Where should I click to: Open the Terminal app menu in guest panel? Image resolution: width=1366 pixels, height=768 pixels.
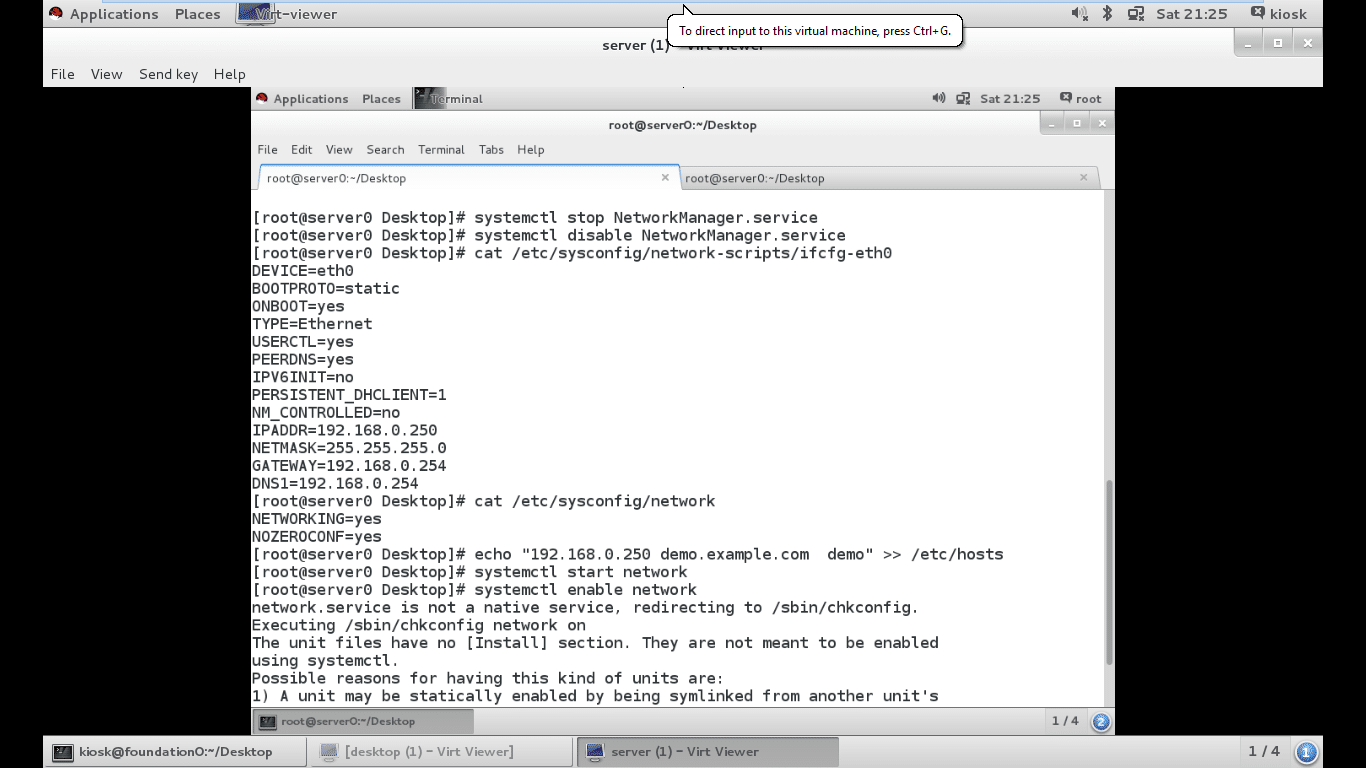point(449,98)
